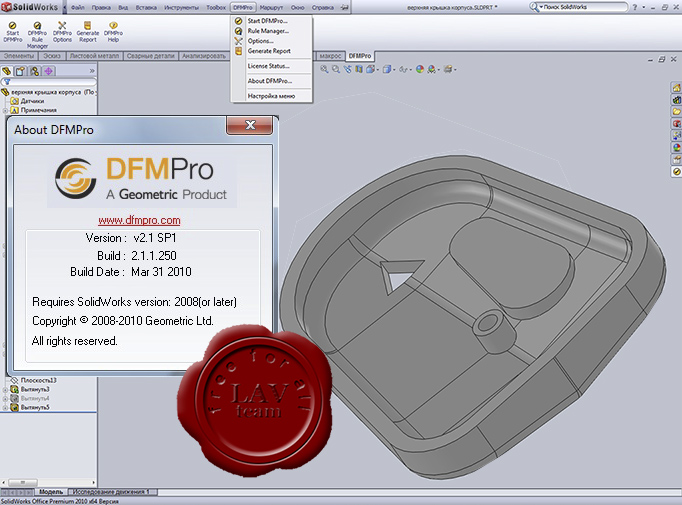Click Previous View icon
Image resolution: width=682 pixels, height=505 pixels.
pyautogui.click(x=347, y=69)
